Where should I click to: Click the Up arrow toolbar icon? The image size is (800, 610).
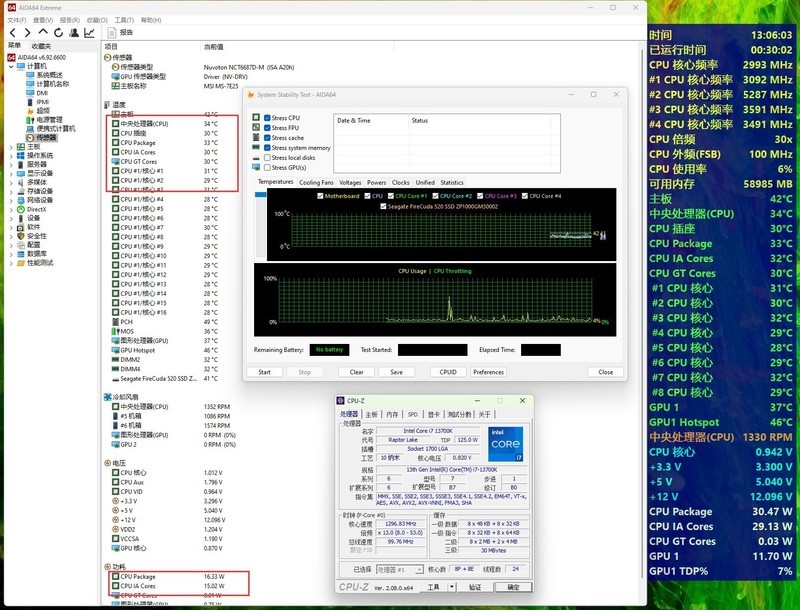(x=41, y=33)
